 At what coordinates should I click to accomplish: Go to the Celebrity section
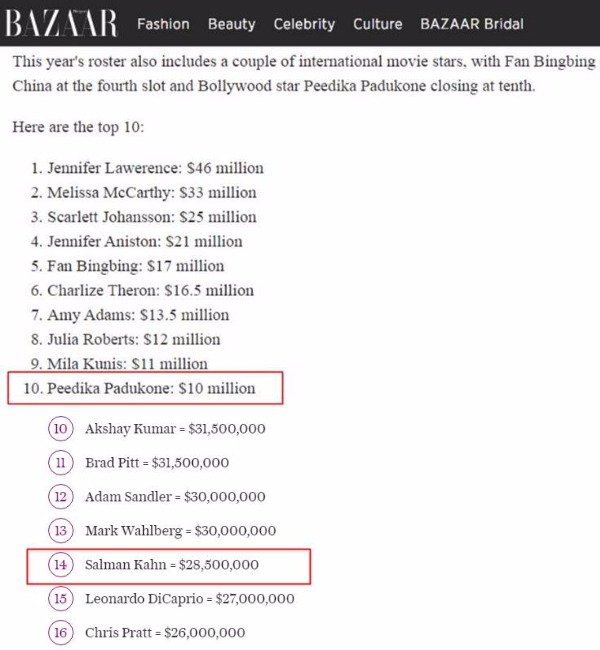click(304, 24)
